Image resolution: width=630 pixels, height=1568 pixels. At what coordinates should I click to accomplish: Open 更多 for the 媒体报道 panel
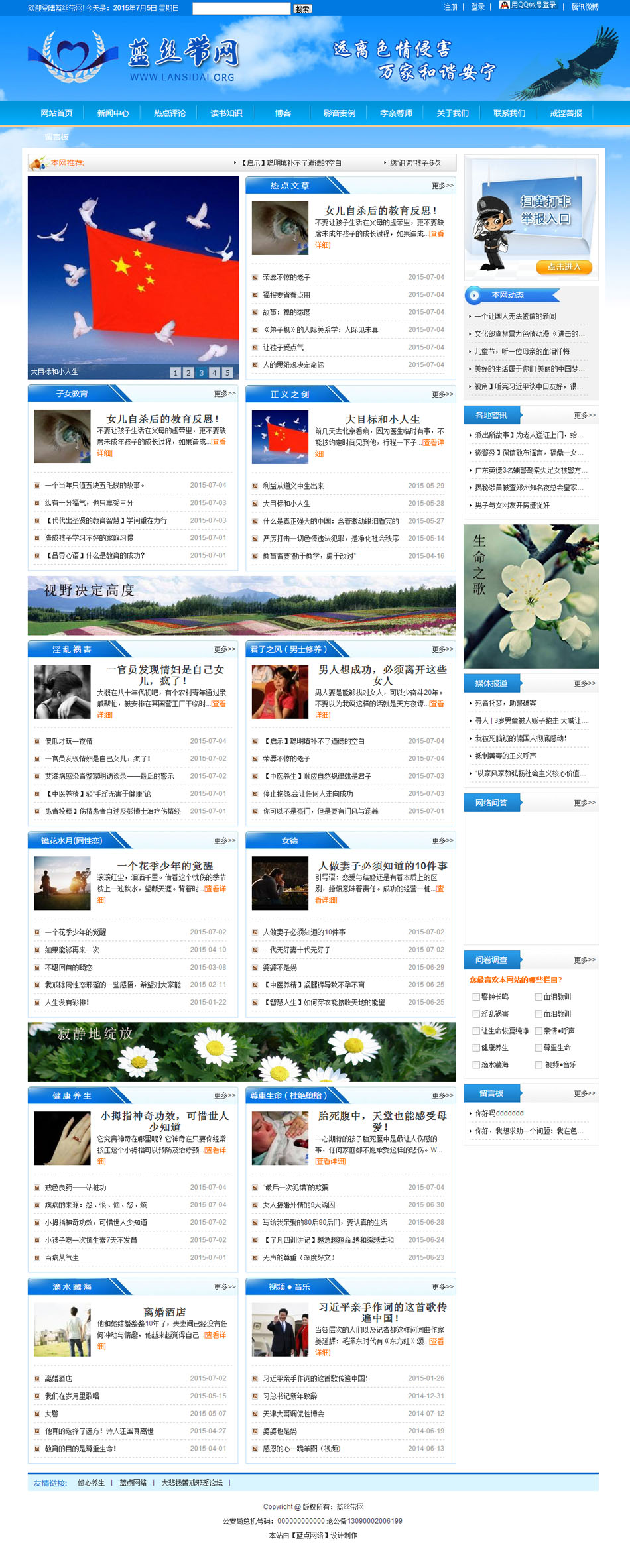[584, 683]
